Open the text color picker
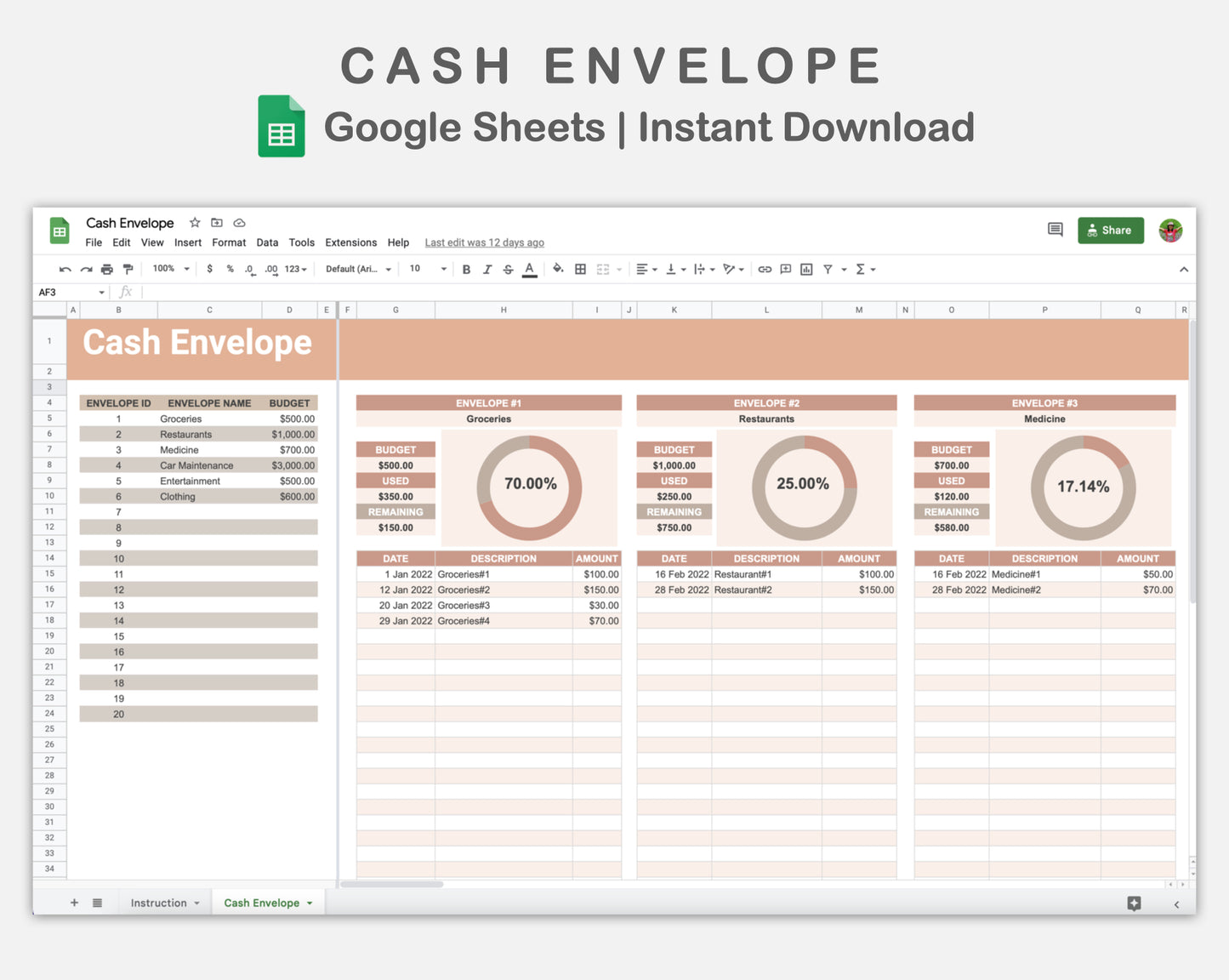 (529, 269)
